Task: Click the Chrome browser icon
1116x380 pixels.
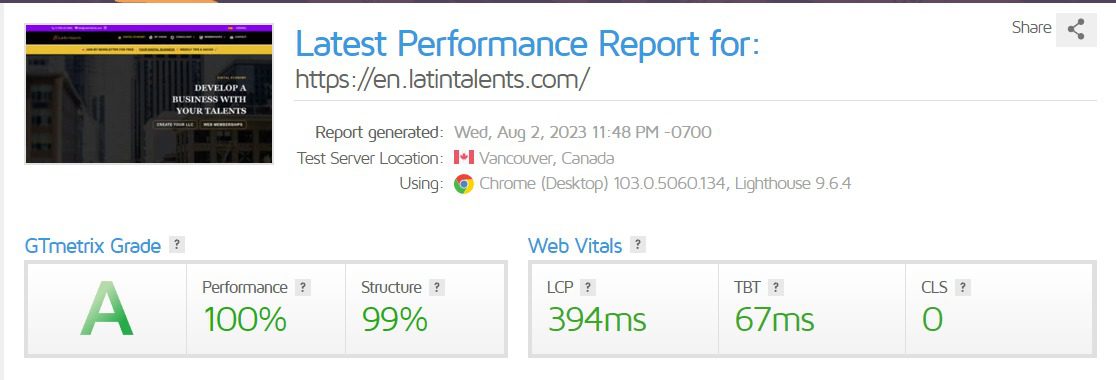Action: [x=463, y=184]
